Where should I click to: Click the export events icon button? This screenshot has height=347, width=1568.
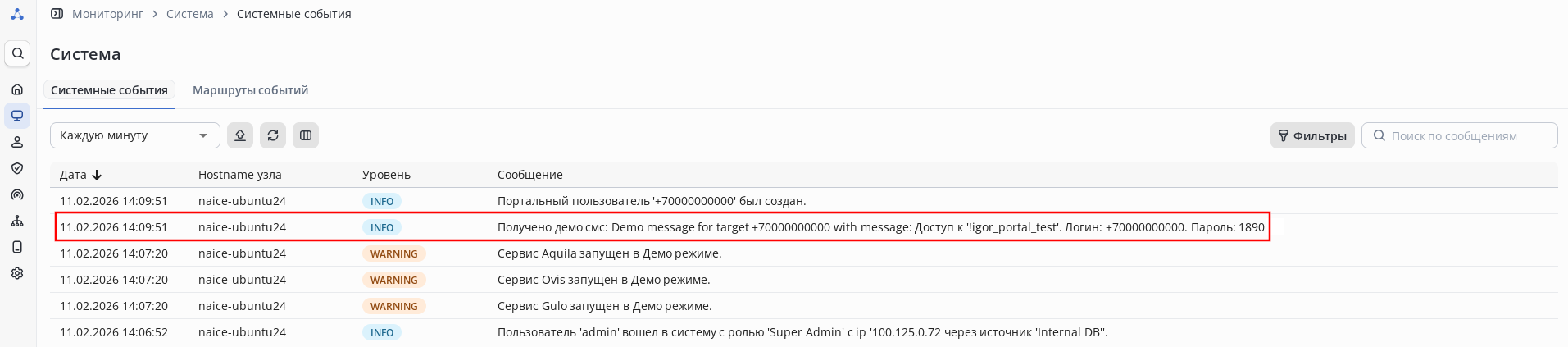240,135
